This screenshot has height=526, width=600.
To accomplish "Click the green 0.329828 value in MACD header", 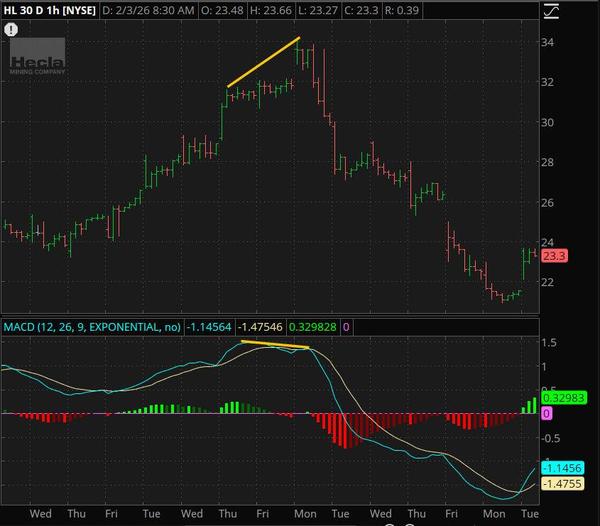I will (313, 326).
